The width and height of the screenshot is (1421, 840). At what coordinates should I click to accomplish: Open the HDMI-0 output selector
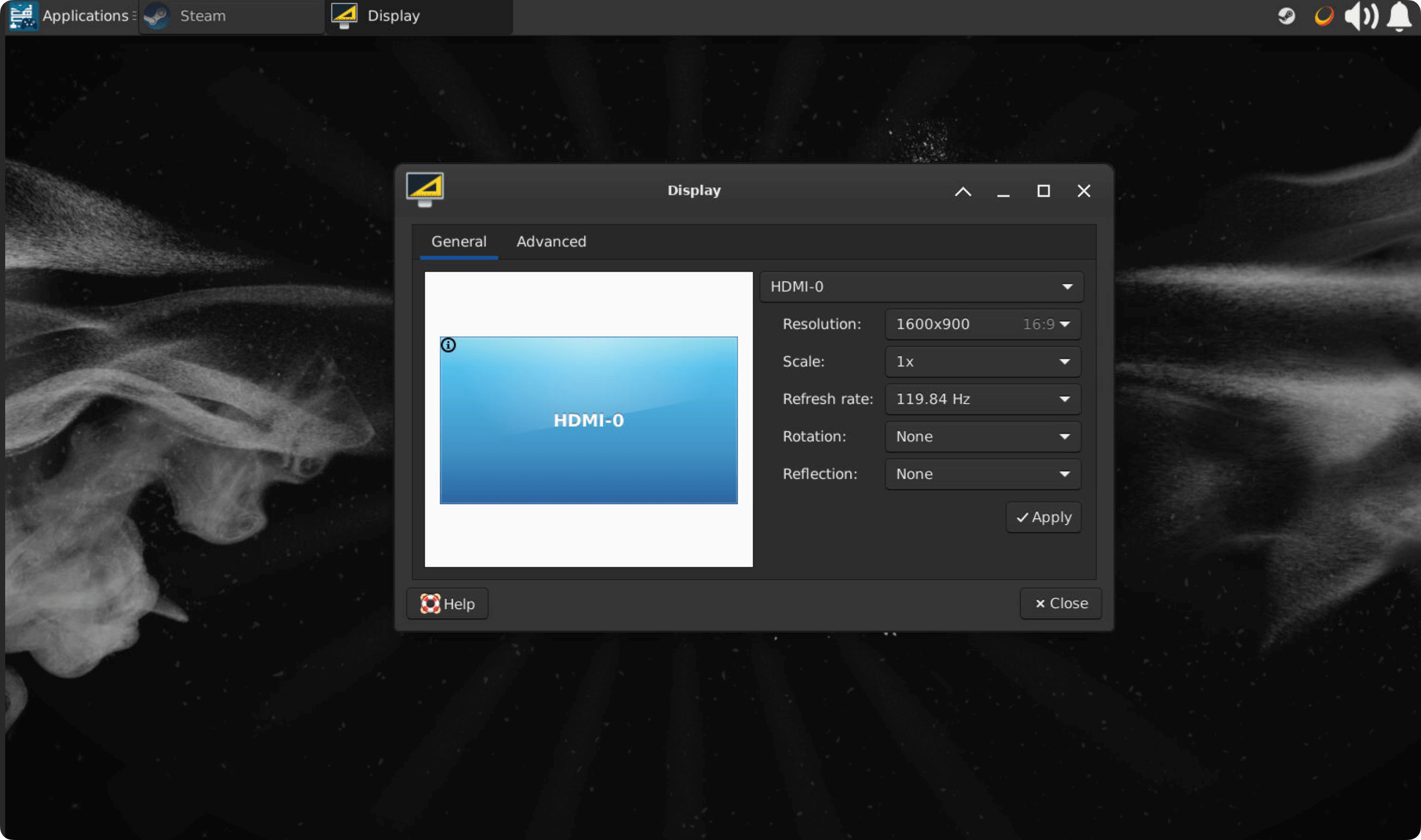point(921,287)
